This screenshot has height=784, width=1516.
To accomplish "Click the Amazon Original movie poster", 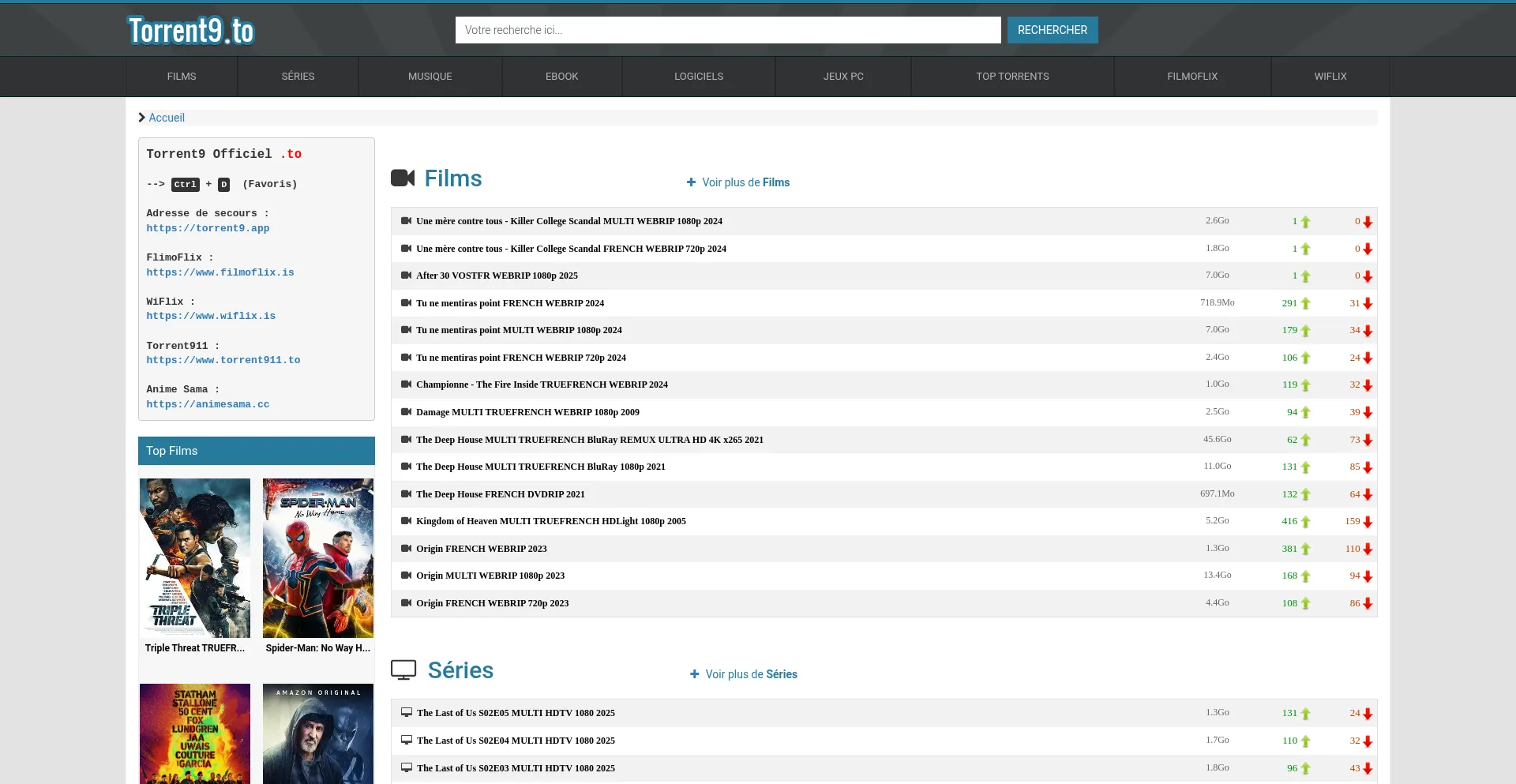I will point(318,733).
